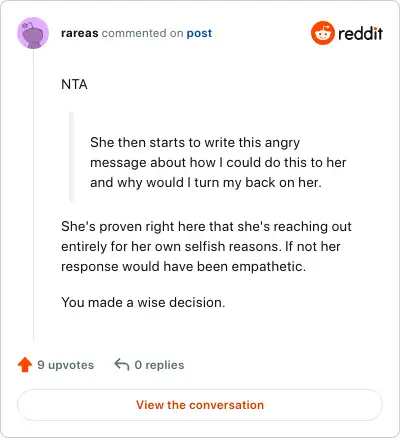Click the "NTA" verdict text
This screenshot has width=400, height=438.
(x=74, y=84)
